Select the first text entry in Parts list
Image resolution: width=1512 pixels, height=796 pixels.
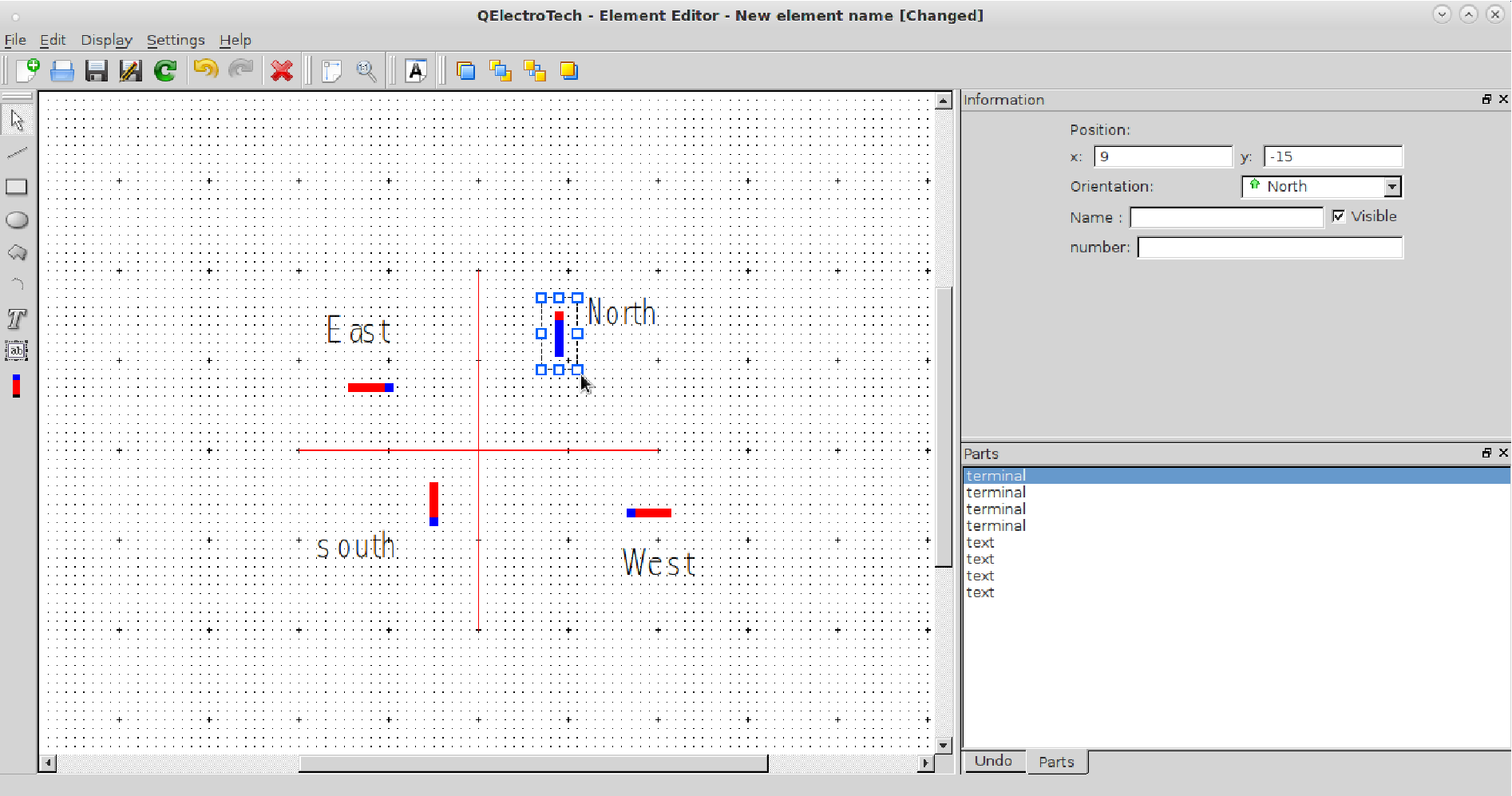pos(980,543)
